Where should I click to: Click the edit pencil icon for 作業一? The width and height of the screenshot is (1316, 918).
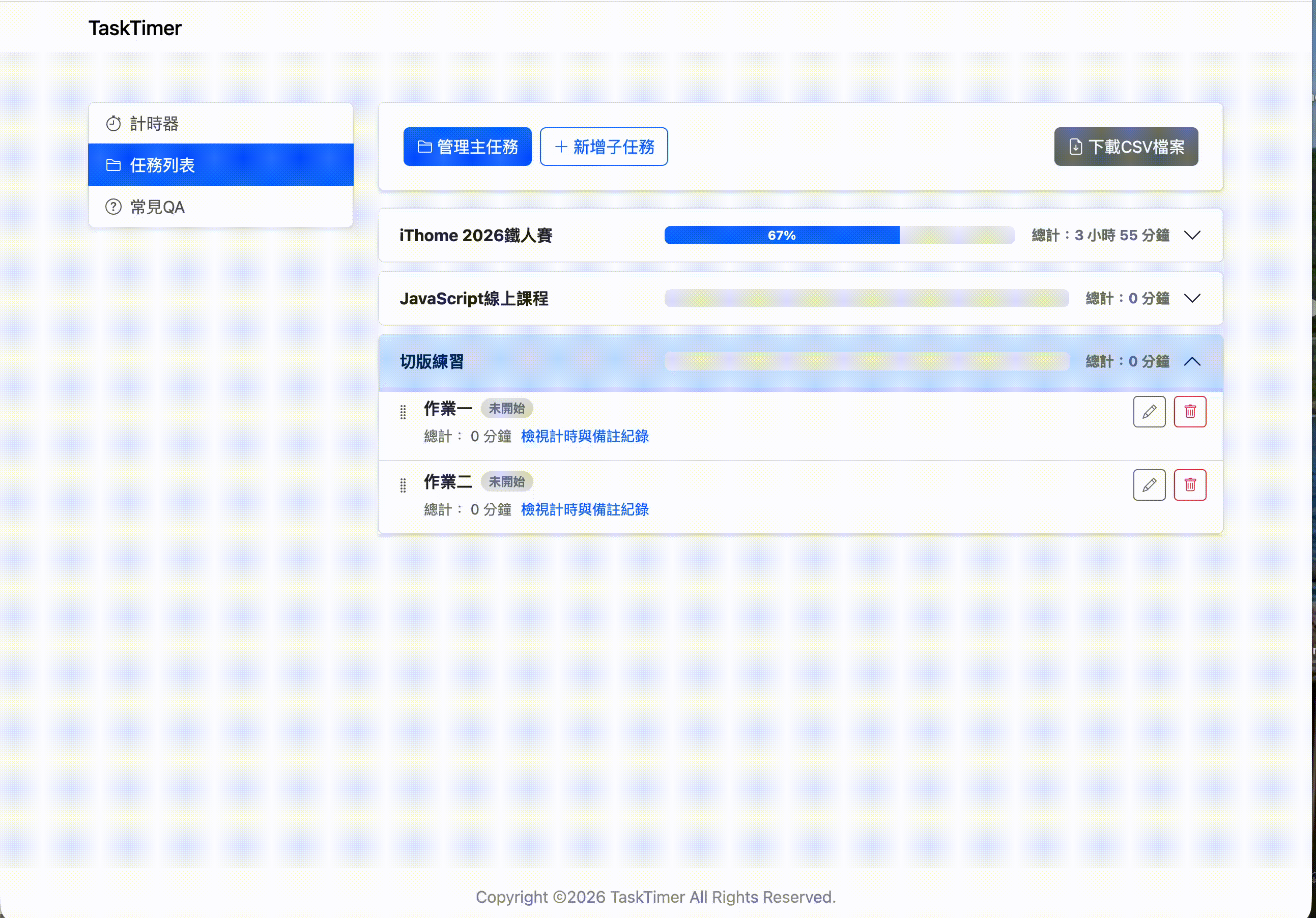(x=1149, y=412)
